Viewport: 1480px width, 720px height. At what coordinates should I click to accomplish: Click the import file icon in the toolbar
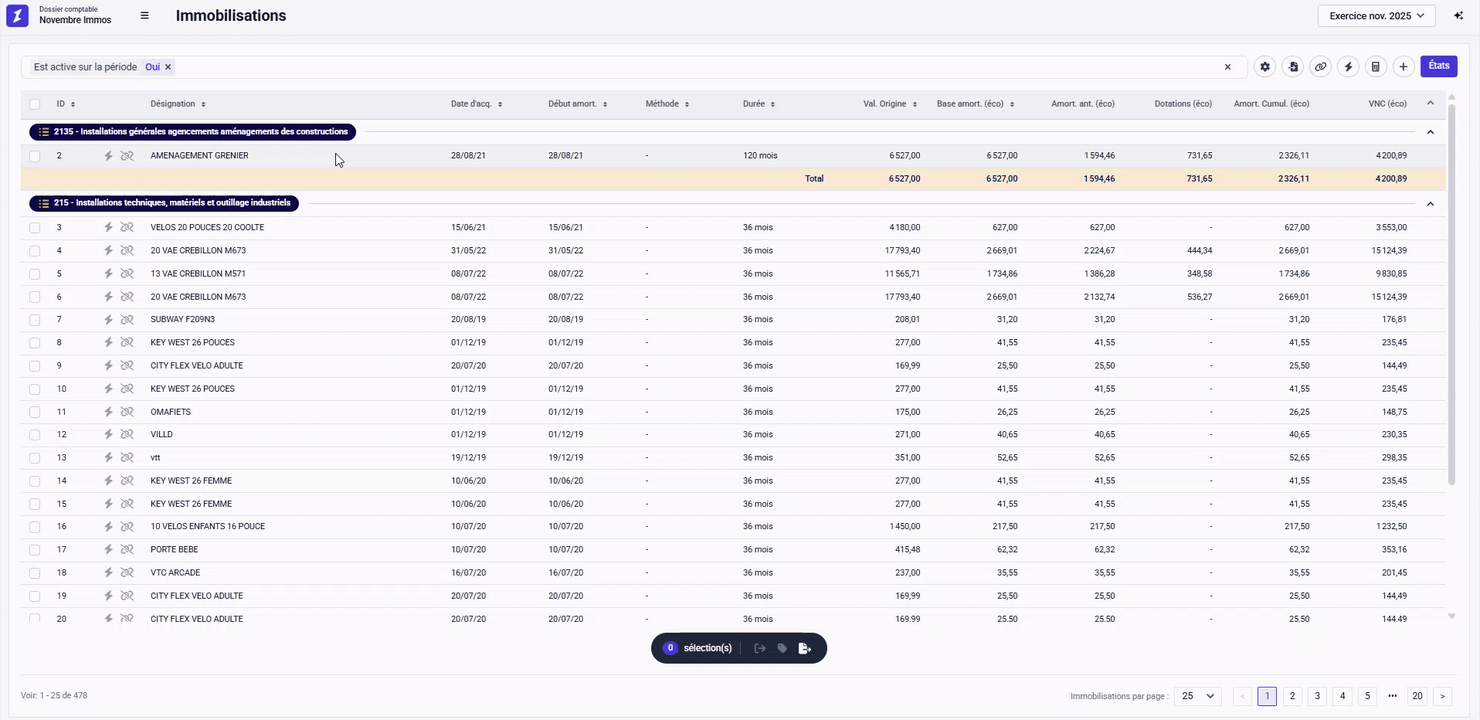click(x=1293, y=67)
